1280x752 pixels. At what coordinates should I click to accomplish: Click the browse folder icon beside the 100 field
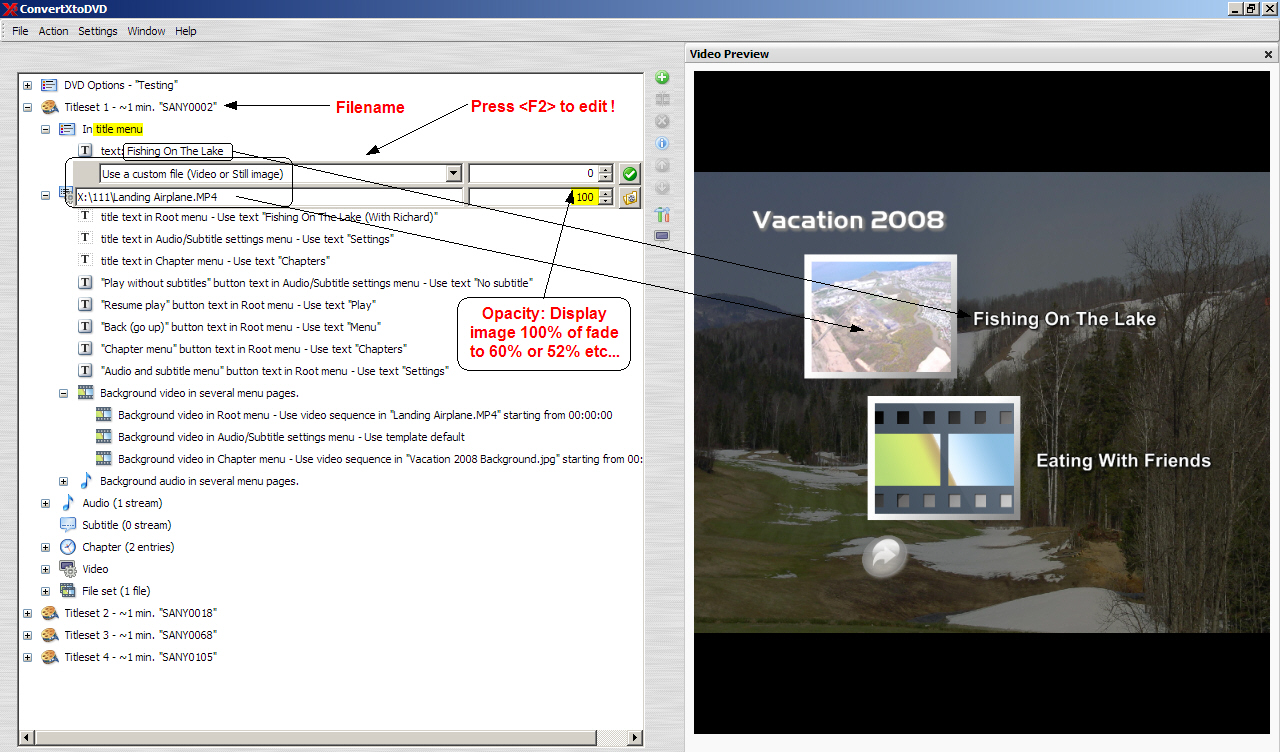coord(629,198)
